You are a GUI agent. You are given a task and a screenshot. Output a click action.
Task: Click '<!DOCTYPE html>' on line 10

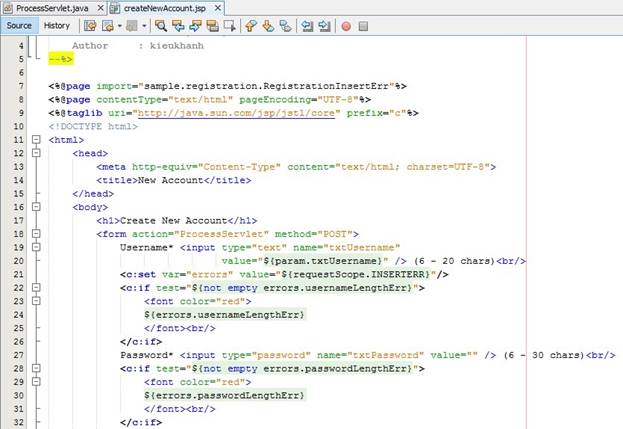[93, 126]
